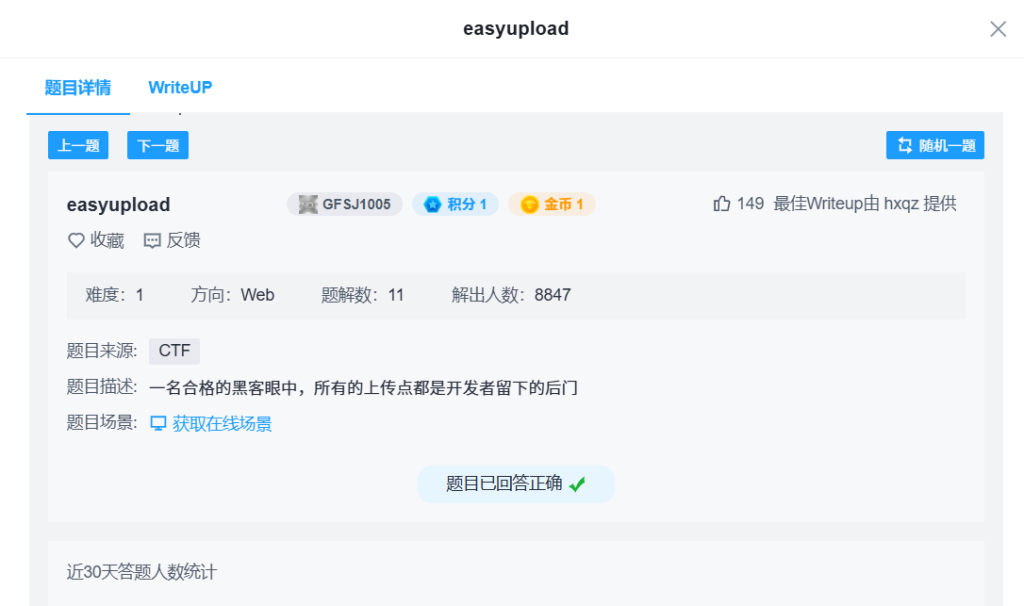Select the CTF source tag
The image size is (1024, 606).
(x=174, y=351)
